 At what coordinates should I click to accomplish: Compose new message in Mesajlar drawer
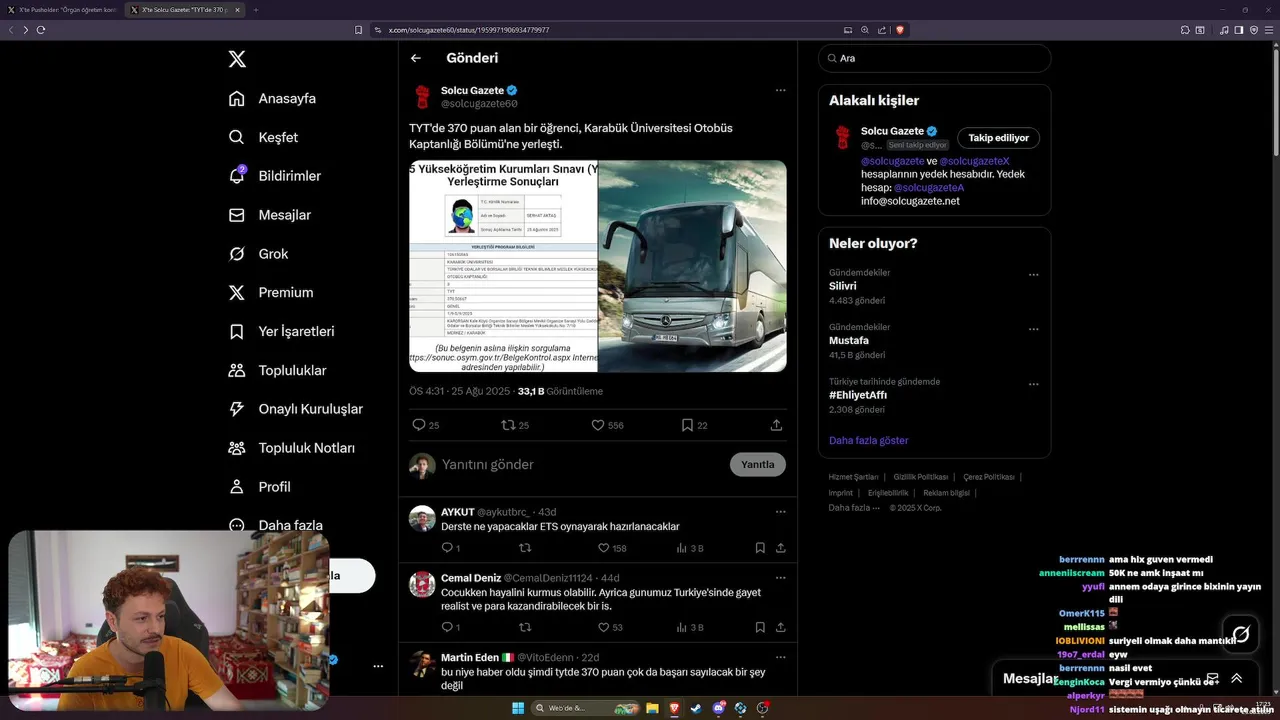[1211, 678]
